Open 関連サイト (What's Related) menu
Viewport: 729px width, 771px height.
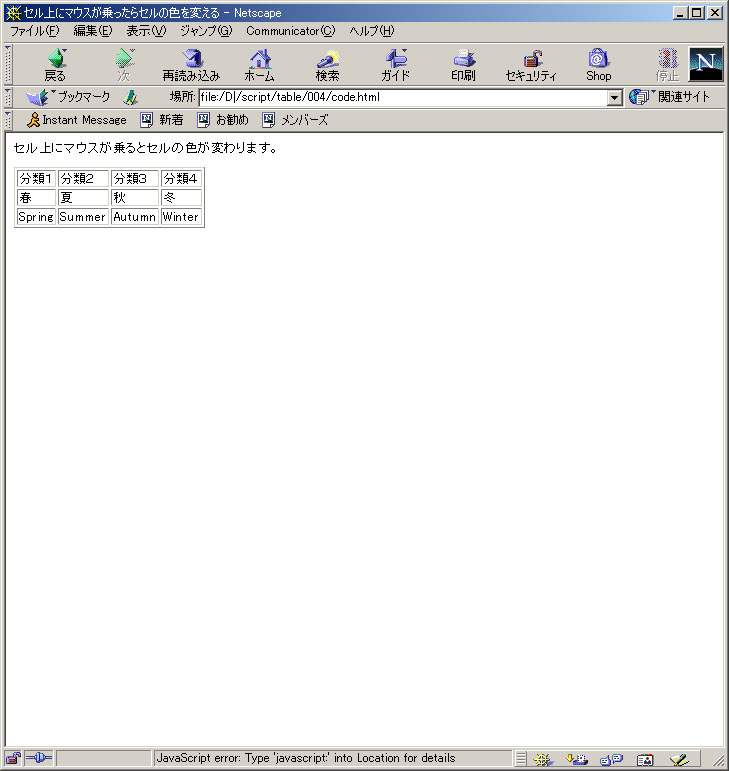(x=670, y=97)
